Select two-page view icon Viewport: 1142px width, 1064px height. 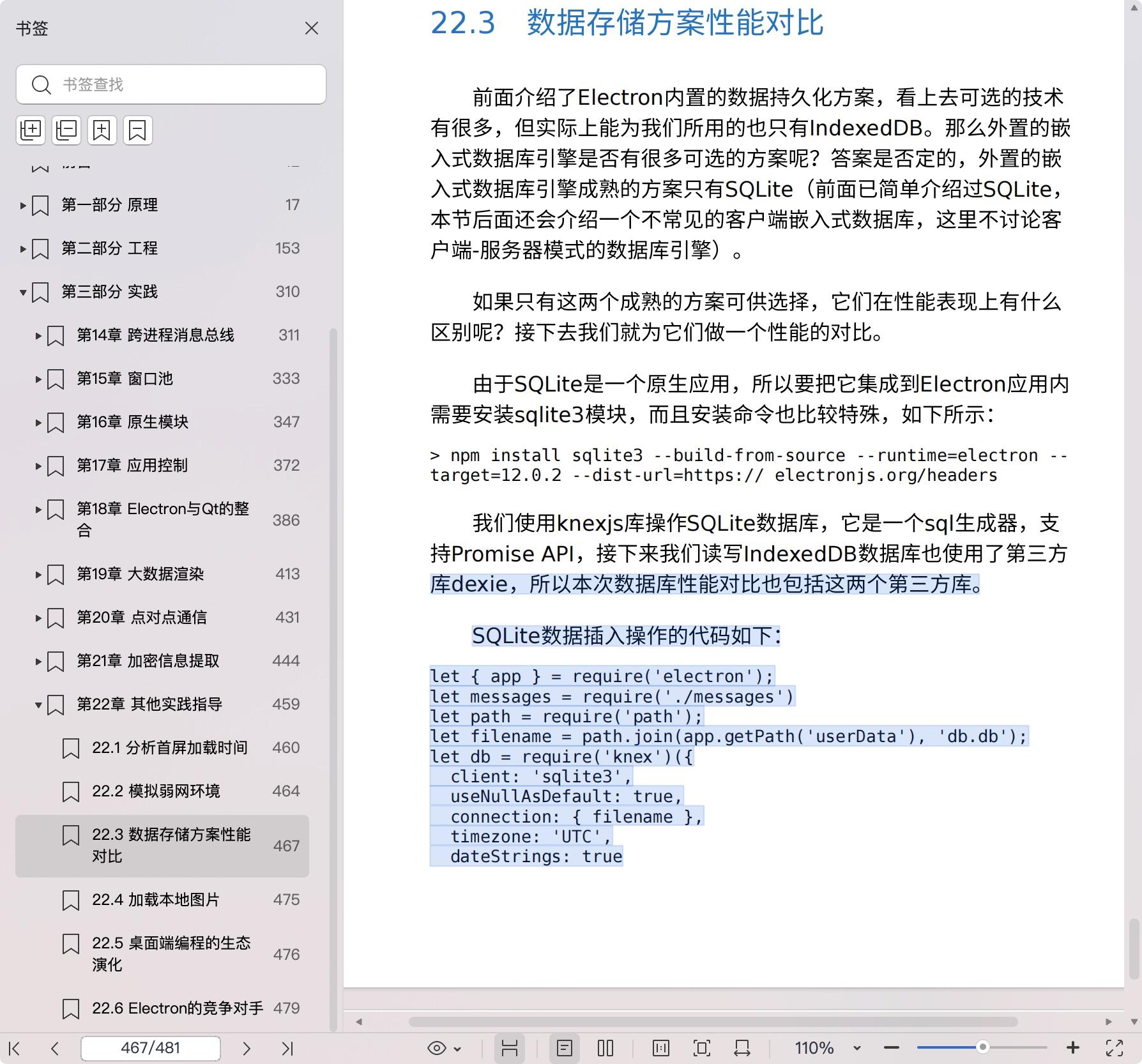pos(605,1048)
